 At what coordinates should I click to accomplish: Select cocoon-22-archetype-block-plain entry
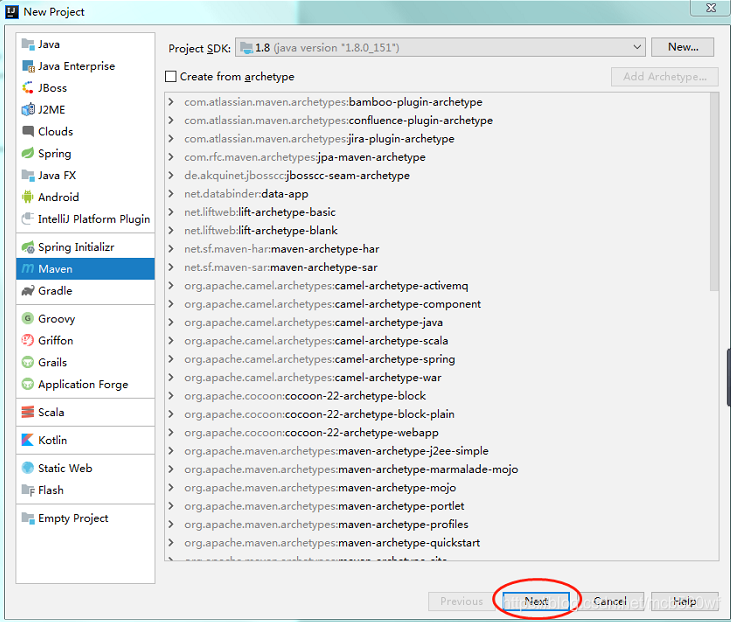pyautogui.click(x=319, y=414)
